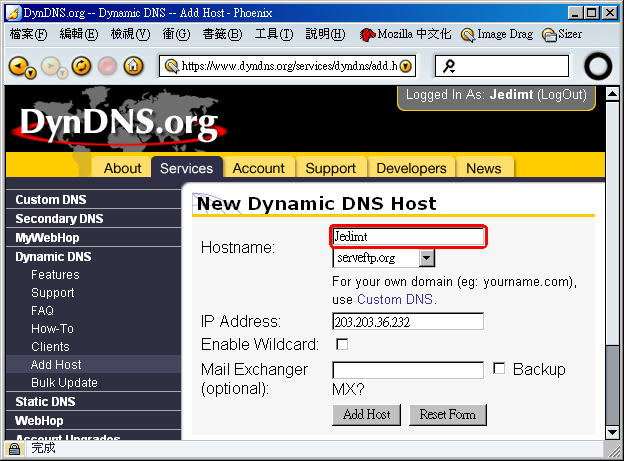Open Secondary DNS in the sidebar

[59, 219]
